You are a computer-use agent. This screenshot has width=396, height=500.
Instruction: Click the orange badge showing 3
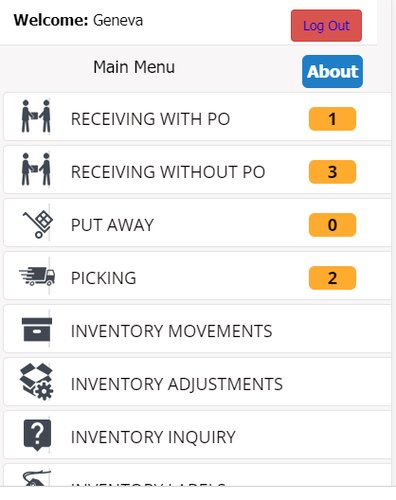(x=332, y=172)
